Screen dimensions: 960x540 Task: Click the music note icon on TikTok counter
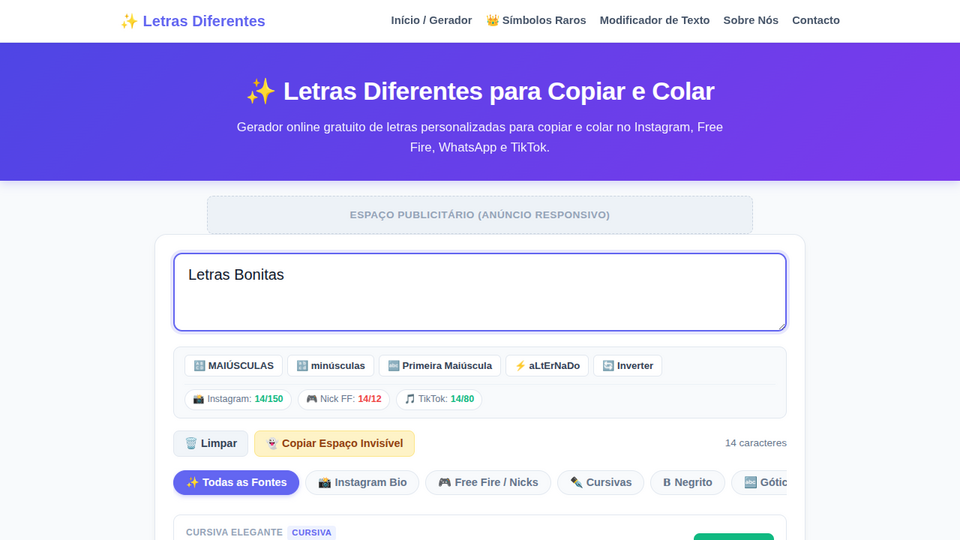tap(410, 399)
